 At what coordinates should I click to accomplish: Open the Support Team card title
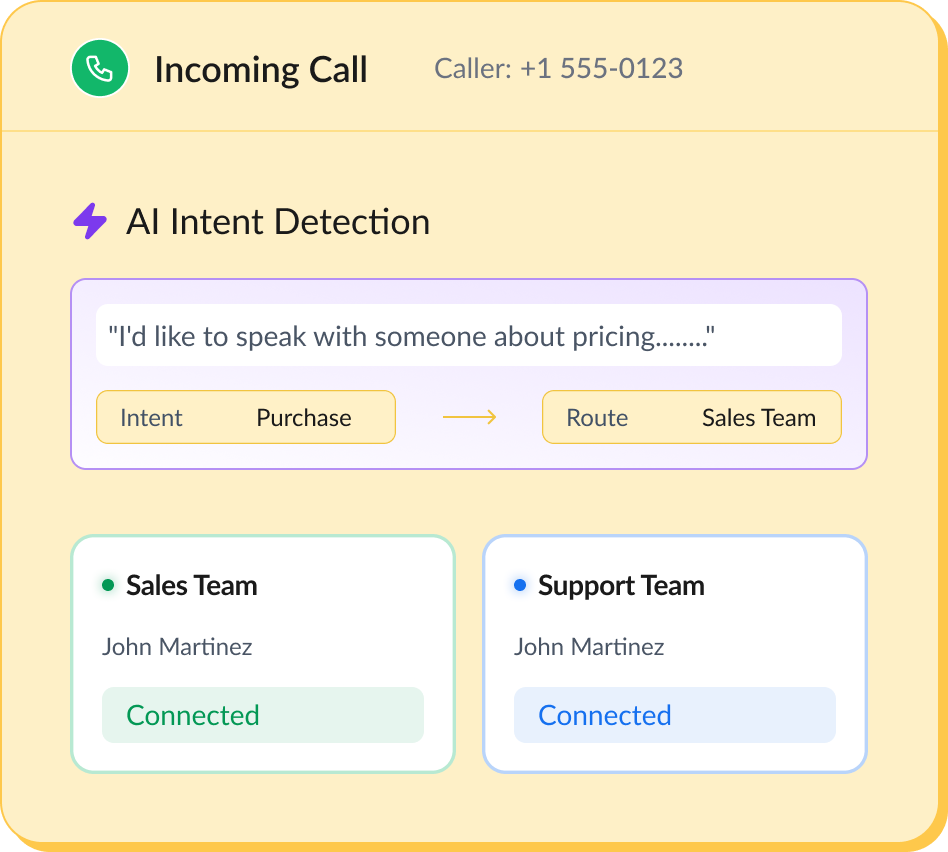[x=621, y=586]
